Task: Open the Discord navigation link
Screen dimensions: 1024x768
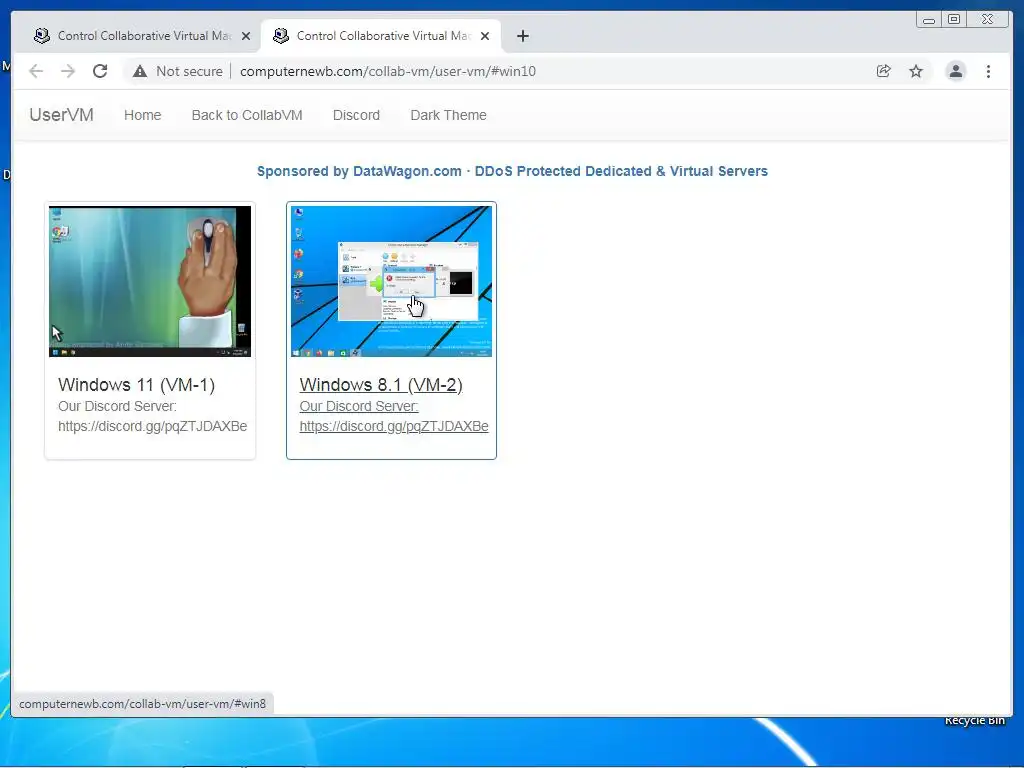Action: 356,115
